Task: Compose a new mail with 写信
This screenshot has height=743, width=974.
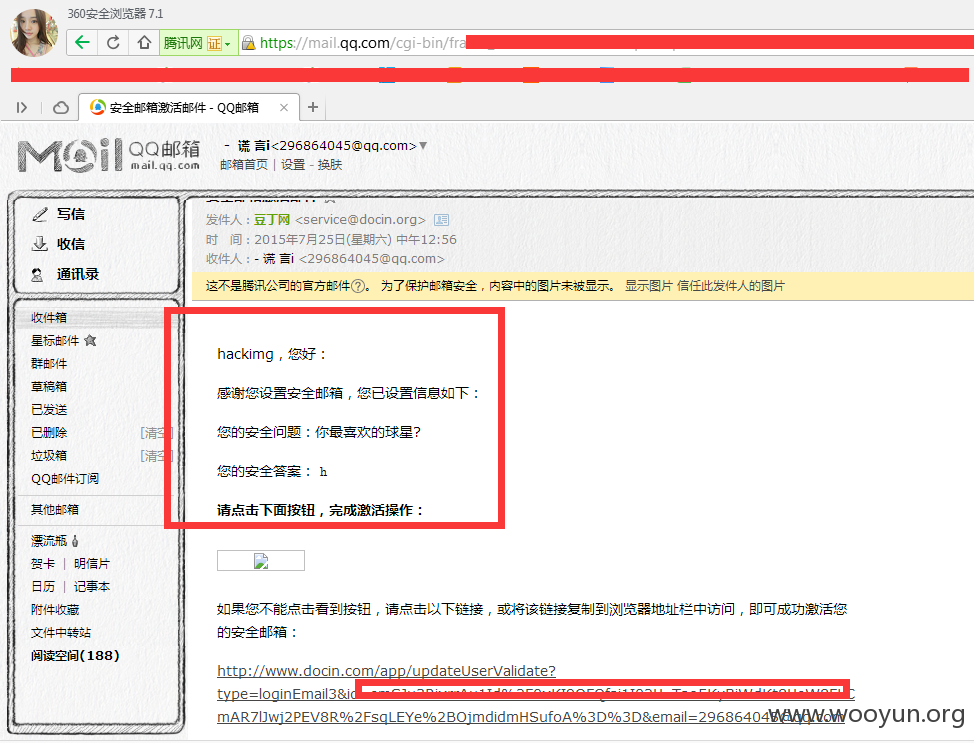Action: pyautogui.click(x=71, y=214)
